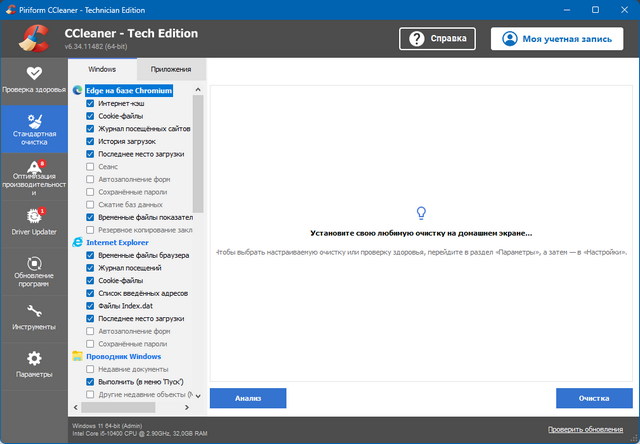Collapse the Internet Explorer group header
640x444 pixels.
[x=116, y=242]
